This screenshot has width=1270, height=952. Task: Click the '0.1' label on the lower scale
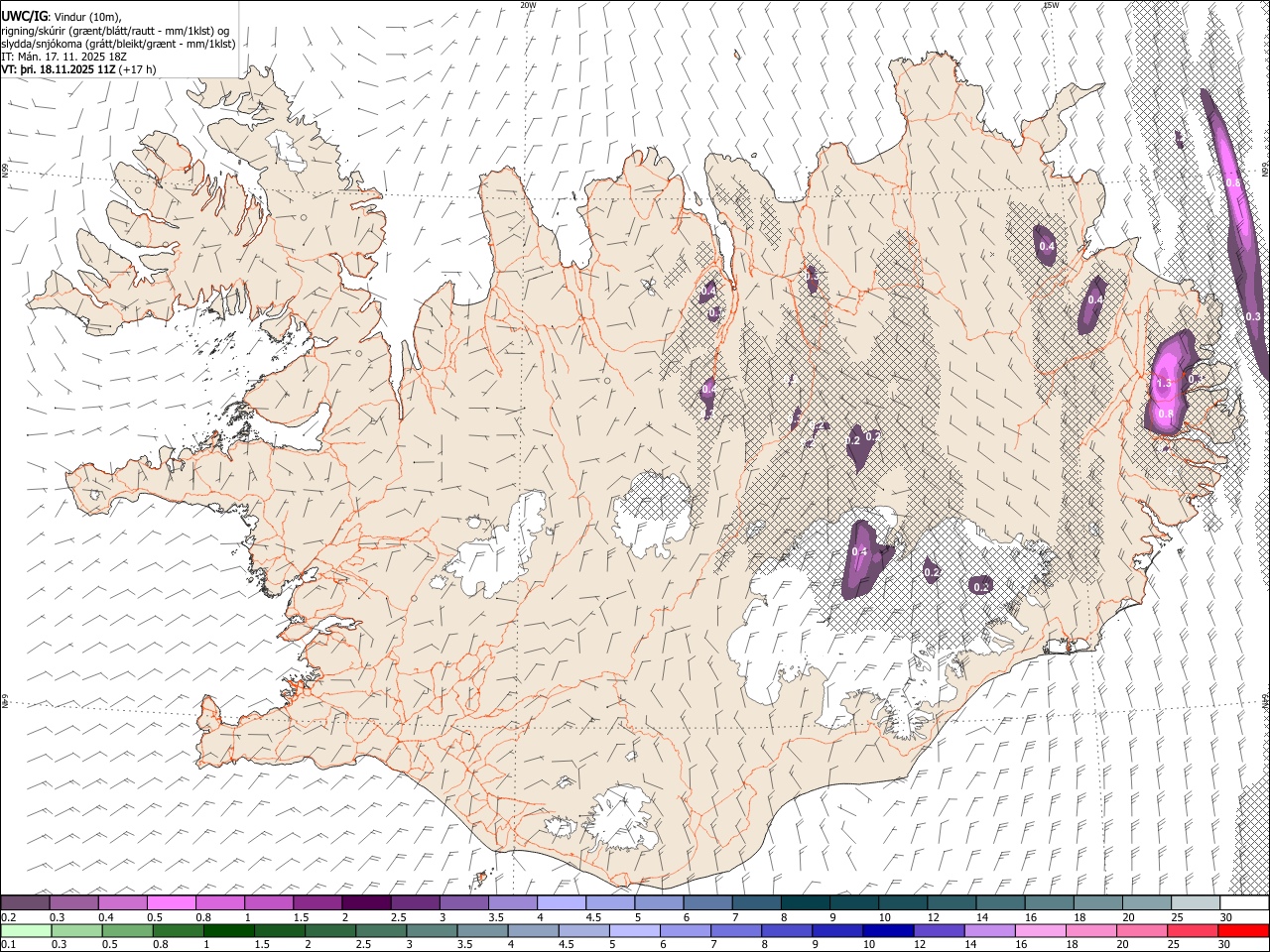pyautogui.click(x=9, y=944)
